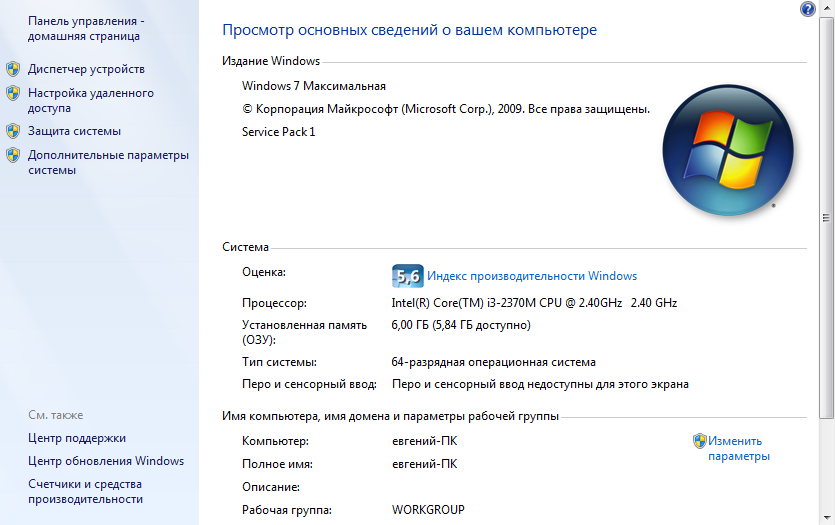
Task: Go to Панель управления - домашняя страница
Action: pos(85,28)
